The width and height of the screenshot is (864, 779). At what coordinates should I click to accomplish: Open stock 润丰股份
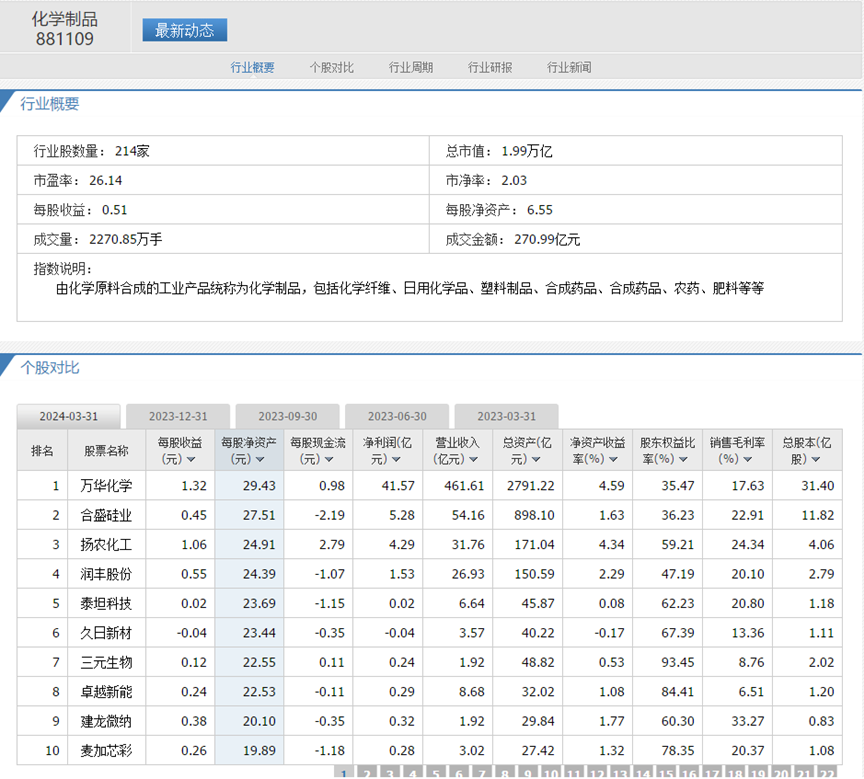(106, 574)
